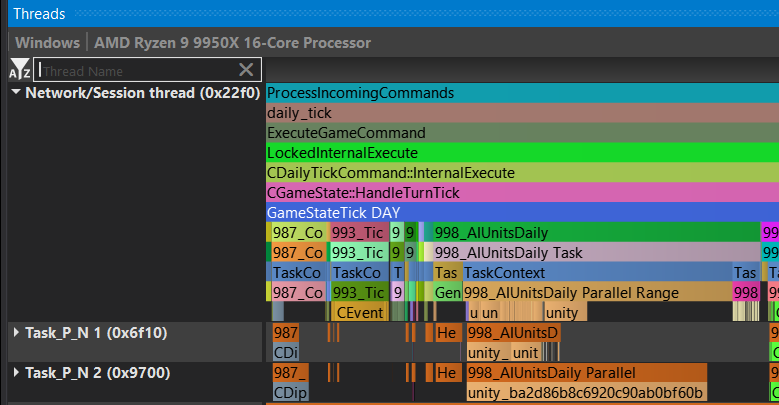Click the Threads panel title
The width and height of the screenshot is (779, 405).
pos(39,13)
